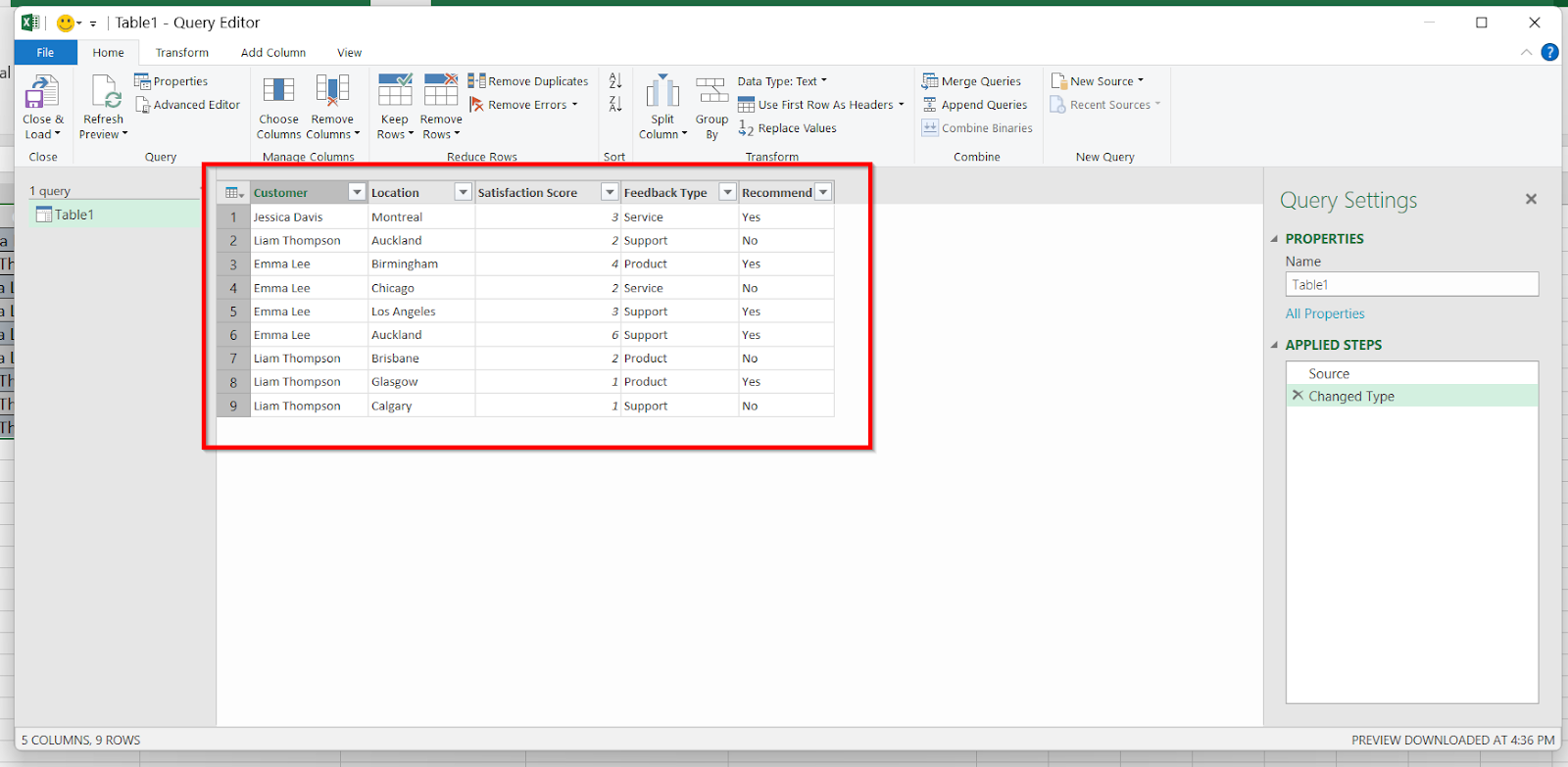1568x767 pixels.
Task: Click Append Queries
Action: pyautogui.click(x=975, y=105)
